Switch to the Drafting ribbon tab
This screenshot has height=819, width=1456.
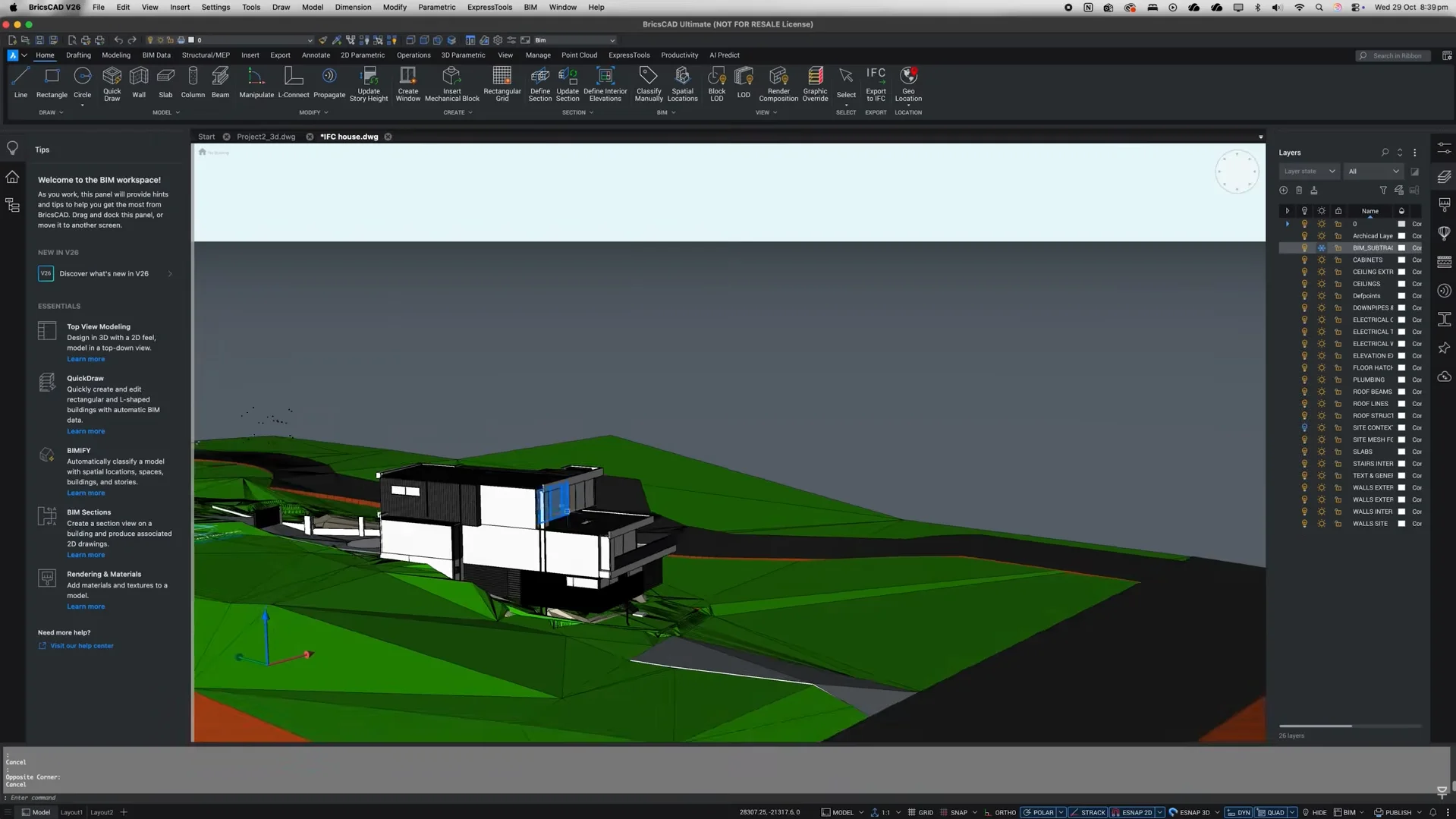coord(78,55)
